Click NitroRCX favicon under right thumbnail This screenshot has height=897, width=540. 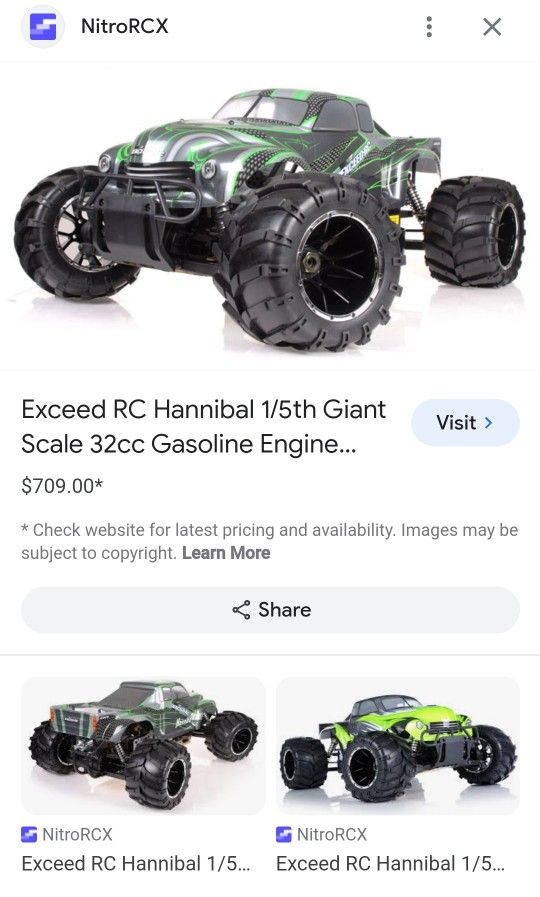[x=284, y=835]
